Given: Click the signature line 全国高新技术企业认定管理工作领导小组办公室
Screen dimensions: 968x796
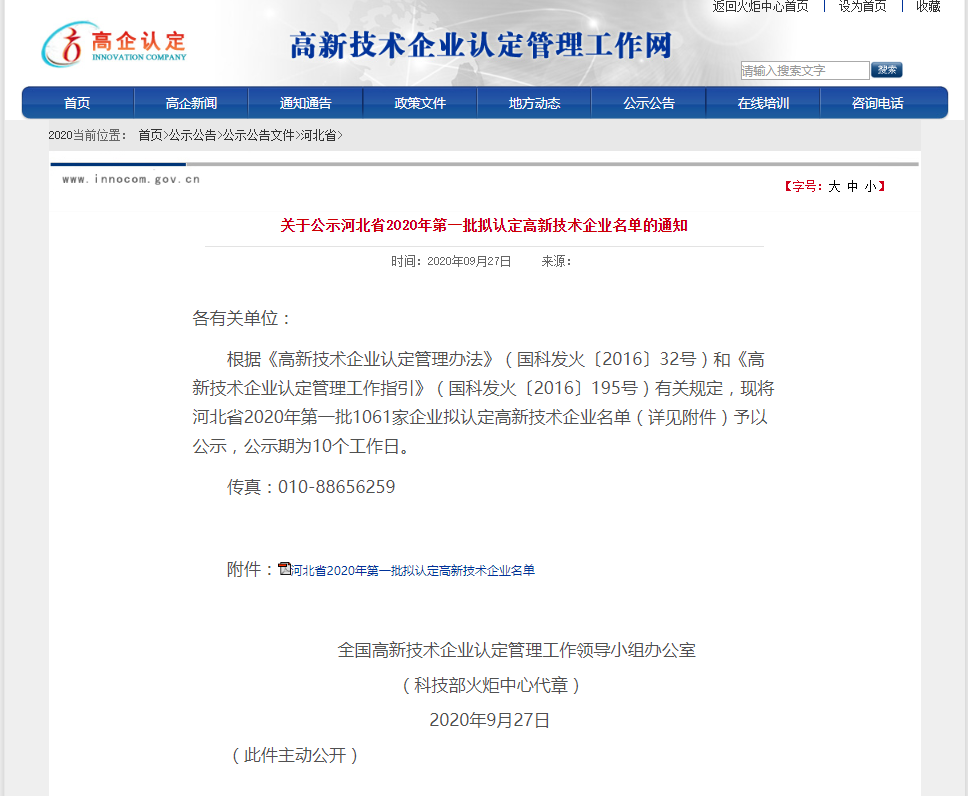Looking at the screenshot, I should (517, 650).
